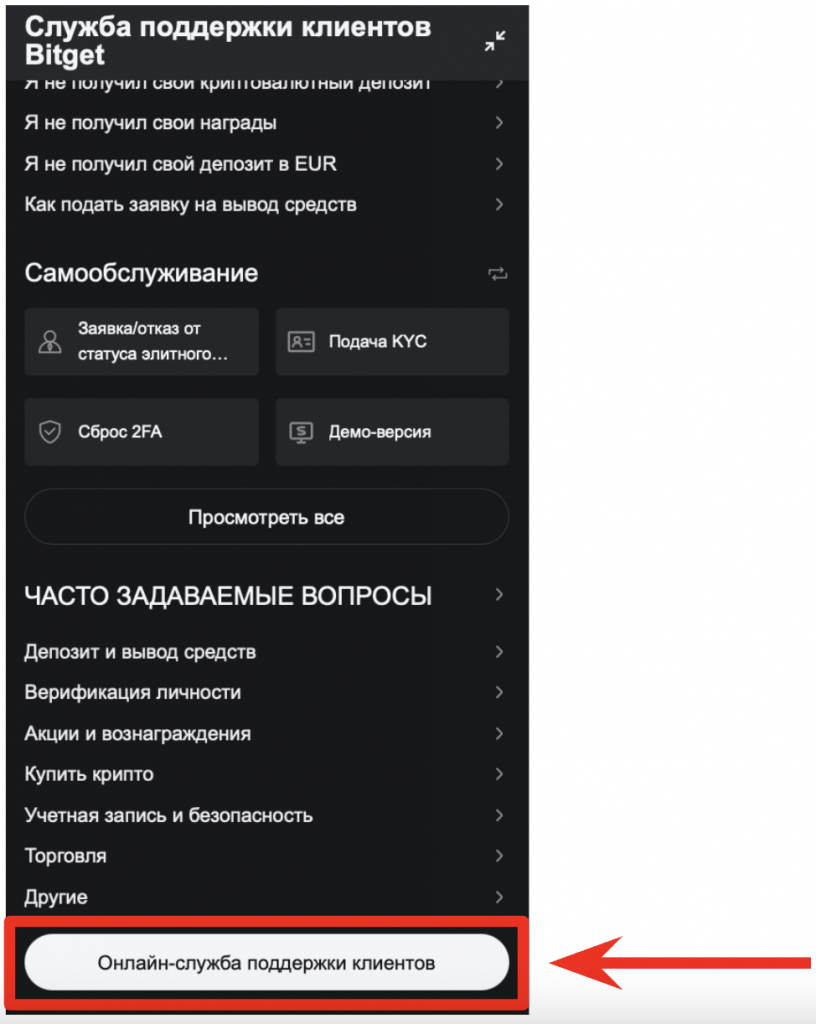Expand the Верификация личности chevron

point(499,692)
